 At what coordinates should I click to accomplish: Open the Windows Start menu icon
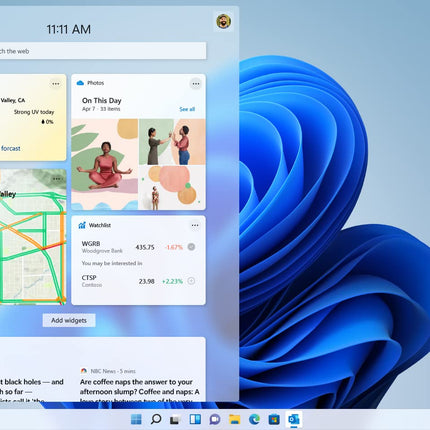click(136, 419)
